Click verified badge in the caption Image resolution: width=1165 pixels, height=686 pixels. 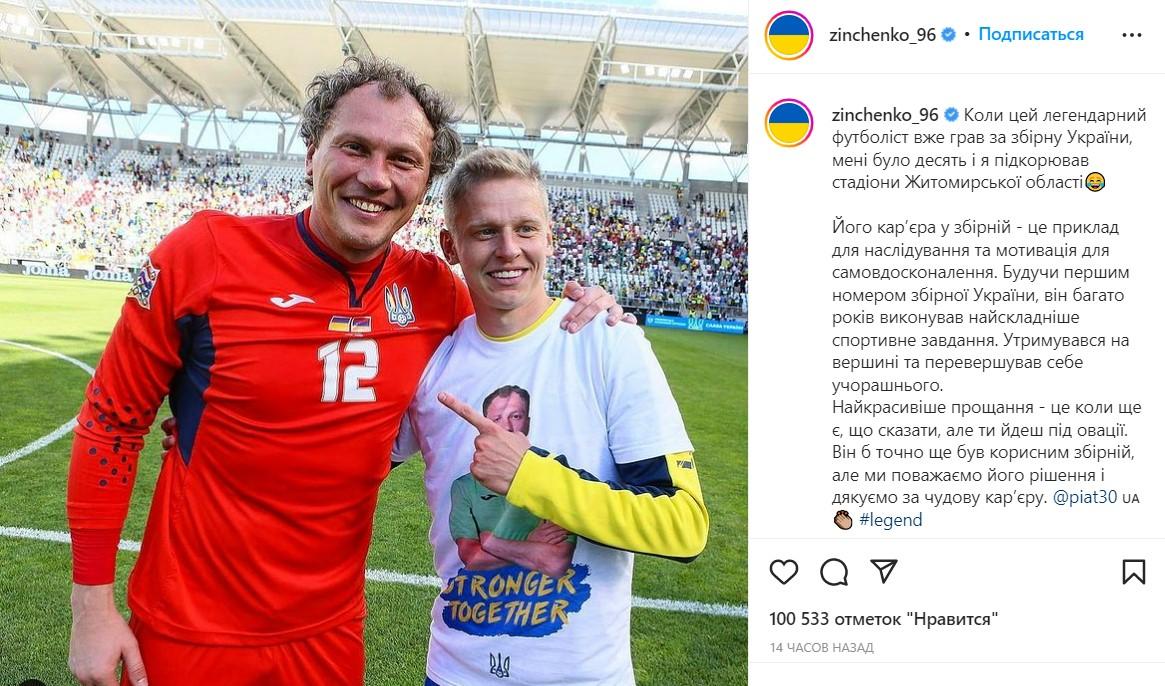(951, 115)
